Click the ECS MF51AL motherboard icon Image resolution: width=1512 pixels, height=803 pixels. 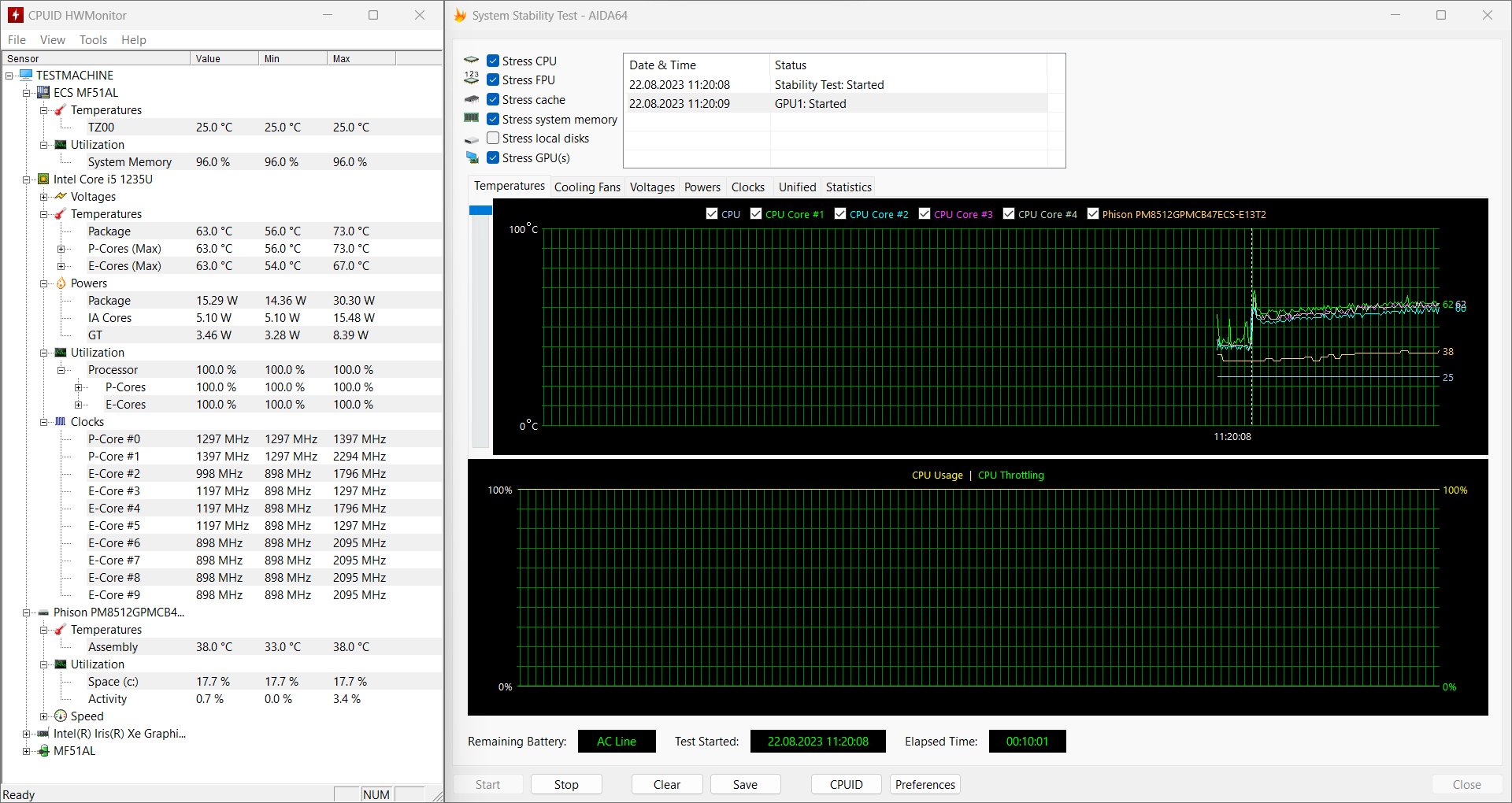pyautogui.click(x=44, y=93)
